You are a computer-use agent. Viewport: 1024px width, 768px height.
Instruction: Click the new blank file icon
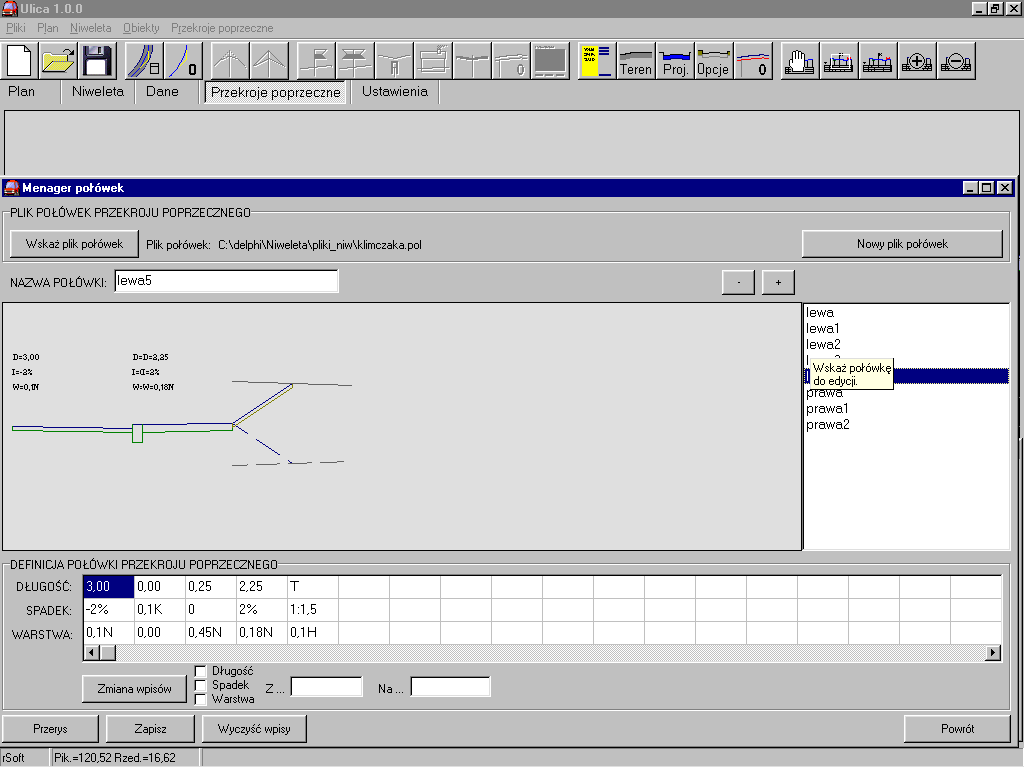21,61
